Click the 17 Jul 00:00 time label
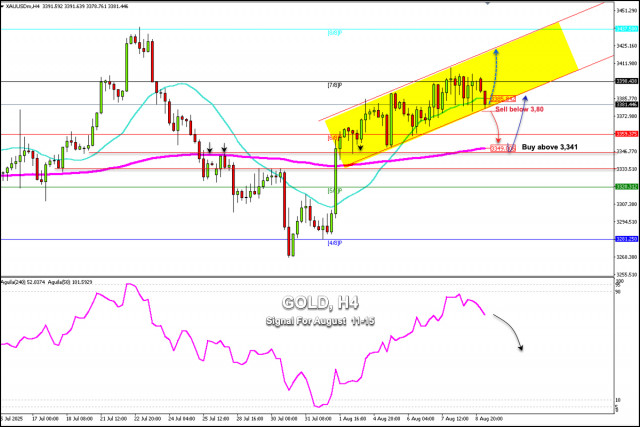Screen dimensions: 640x427 (45, 419)
